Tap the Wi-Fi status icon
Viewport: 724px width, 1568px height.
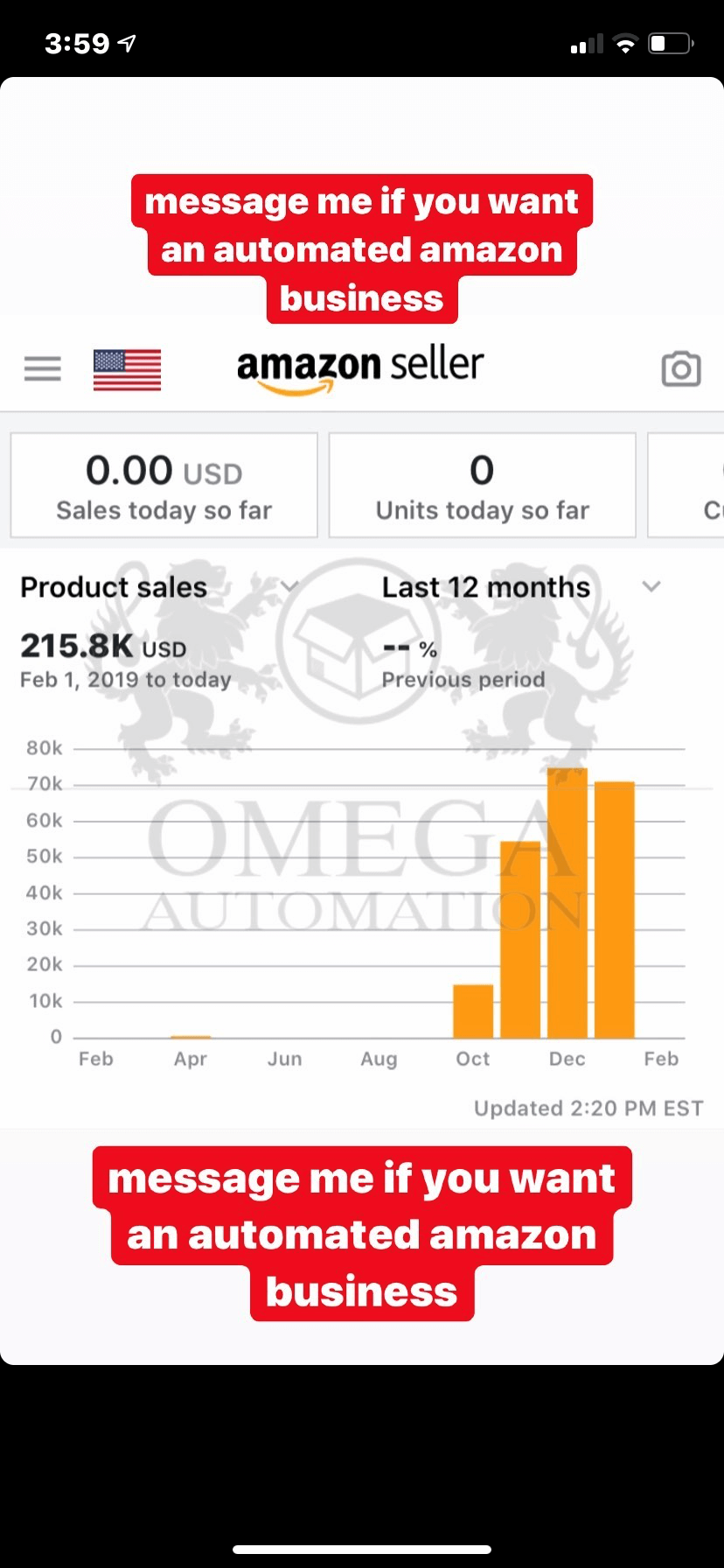(x=625, y=44)
